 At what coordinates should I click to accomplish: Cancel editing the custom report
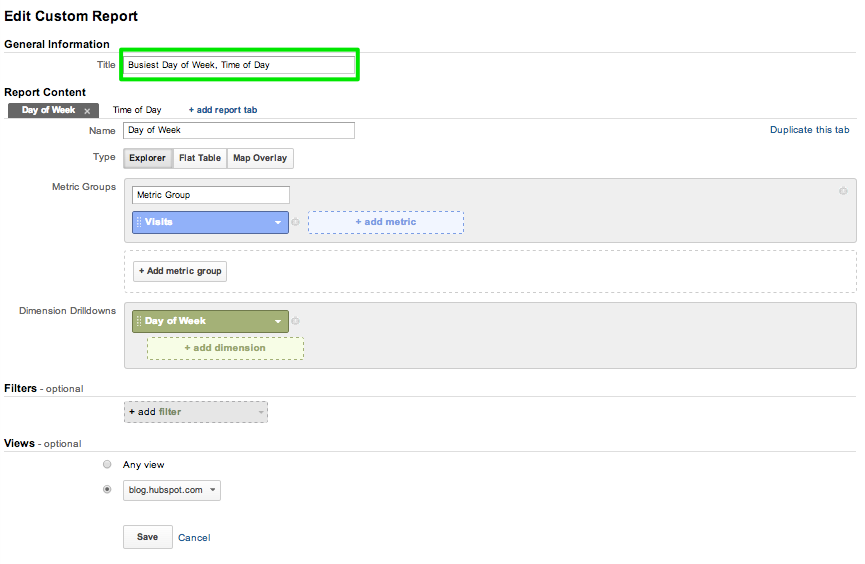[194, 538]
